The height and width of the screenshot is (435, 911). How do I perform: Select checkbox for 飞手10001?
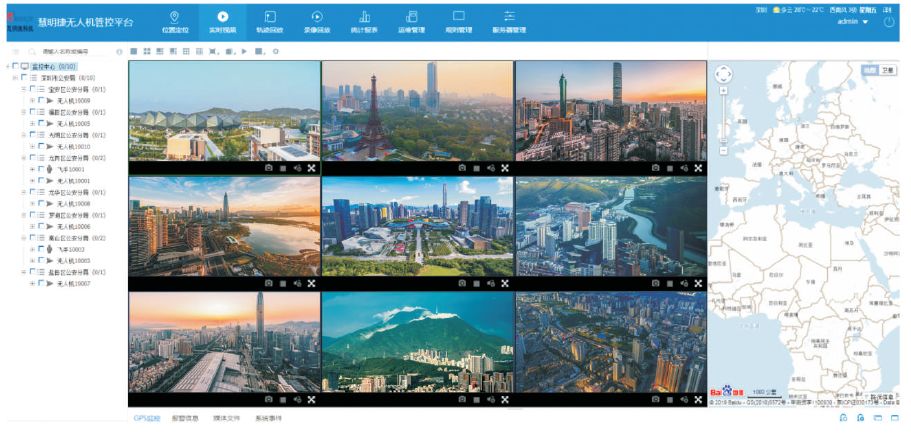(x=42, y=170)
